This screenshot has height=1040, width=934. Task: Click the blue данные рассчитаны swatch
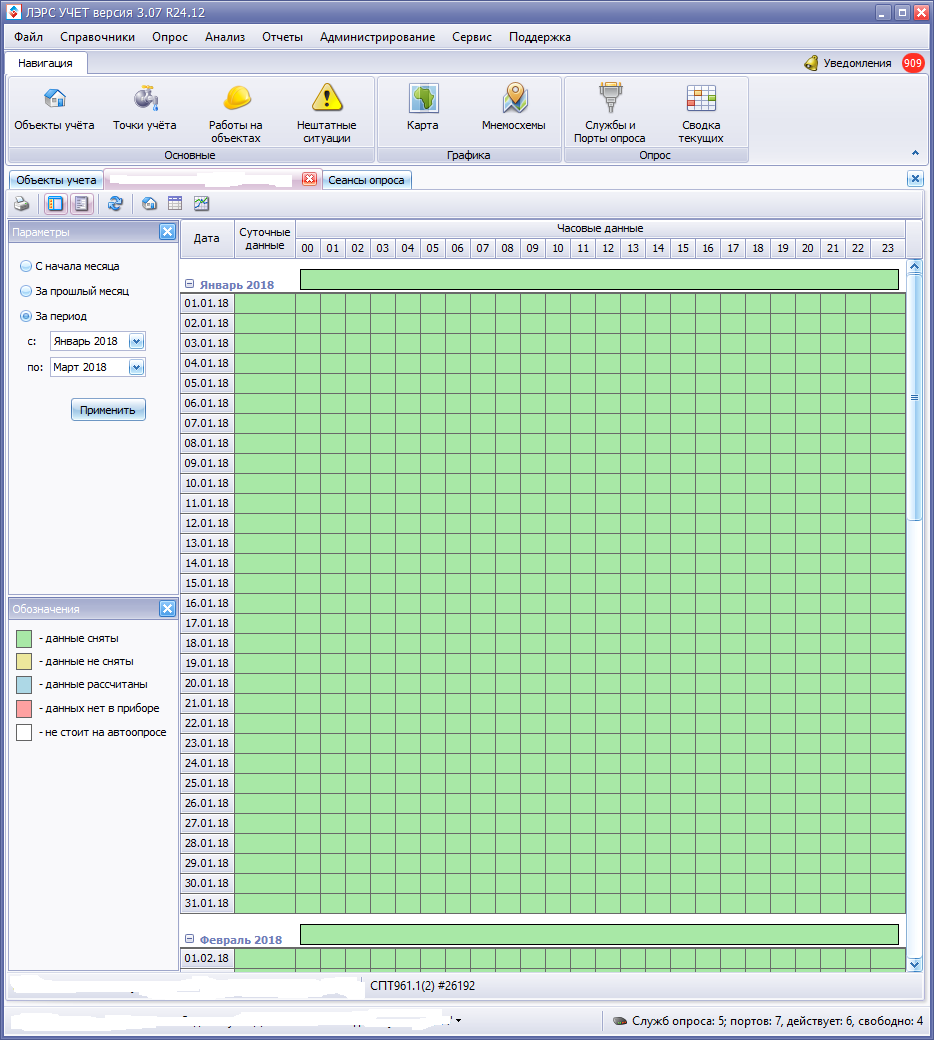(24, 684)
